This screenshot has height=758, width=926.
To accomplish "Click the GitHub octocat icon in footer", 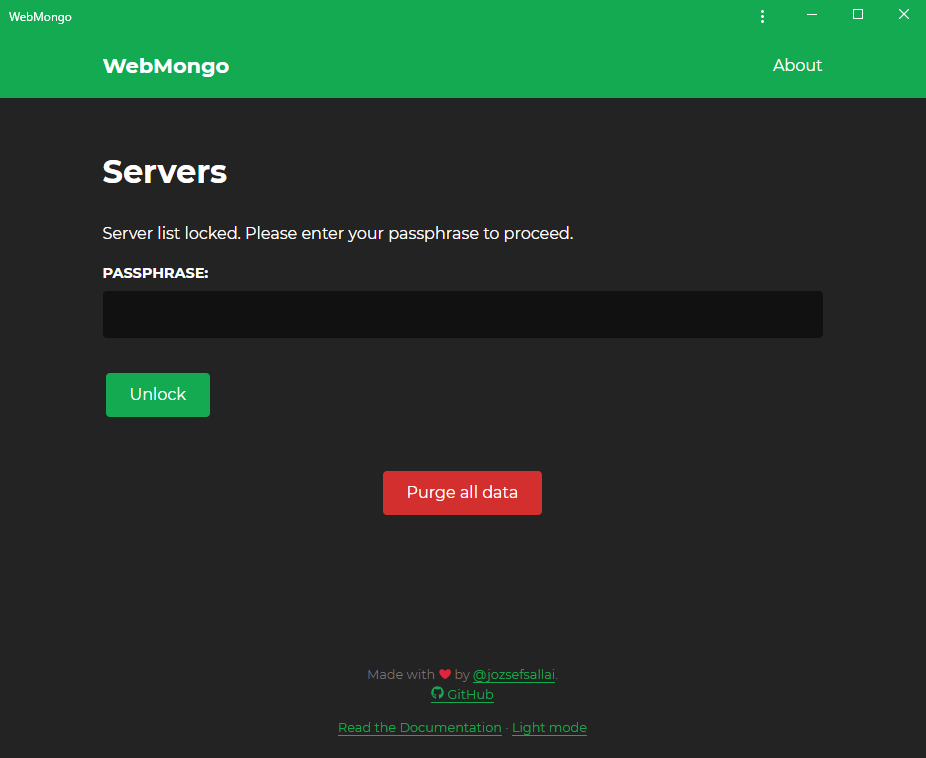I will point(438,694).
